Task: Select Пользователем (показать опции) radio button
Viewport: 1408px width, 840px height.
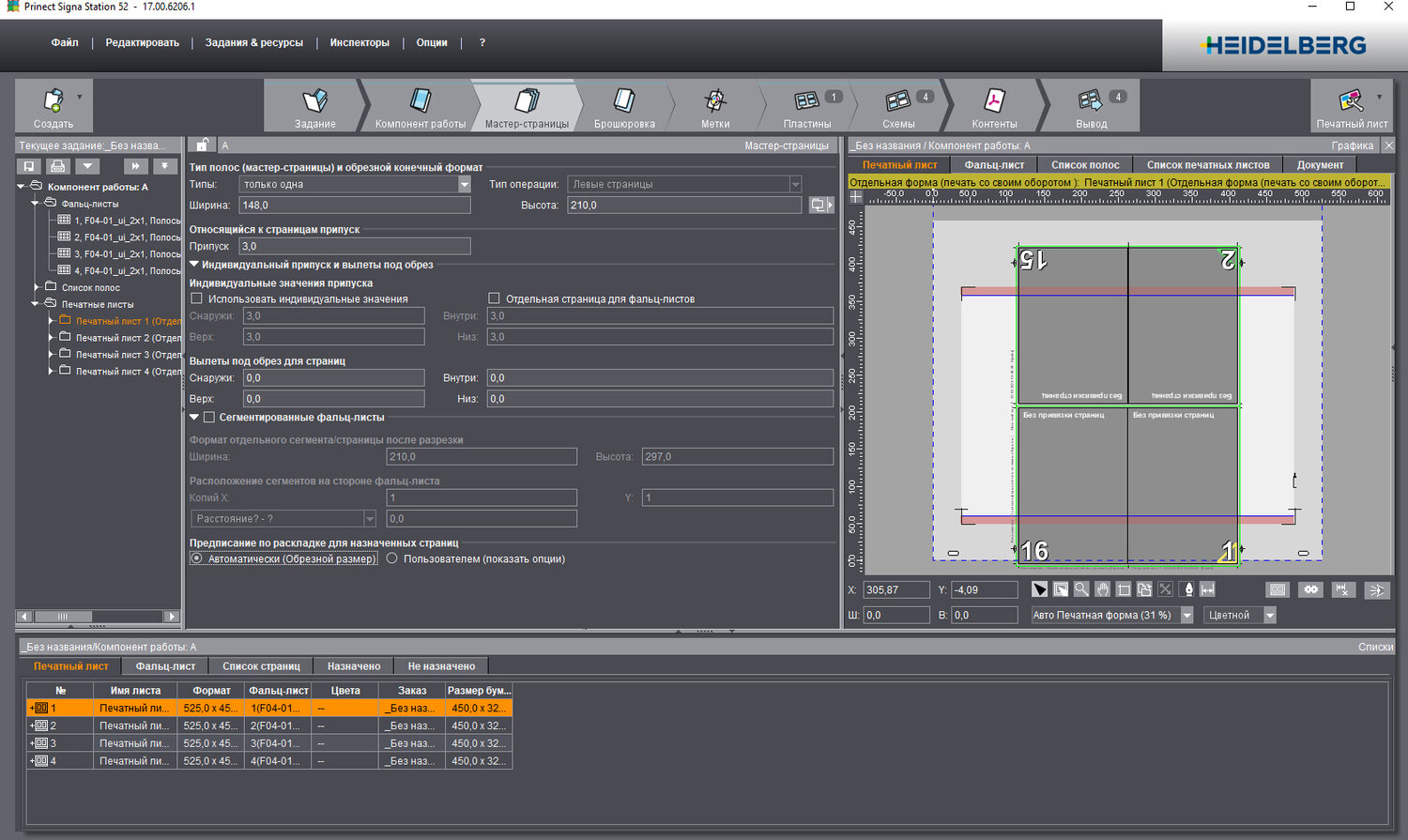Action: coord(392,558)
